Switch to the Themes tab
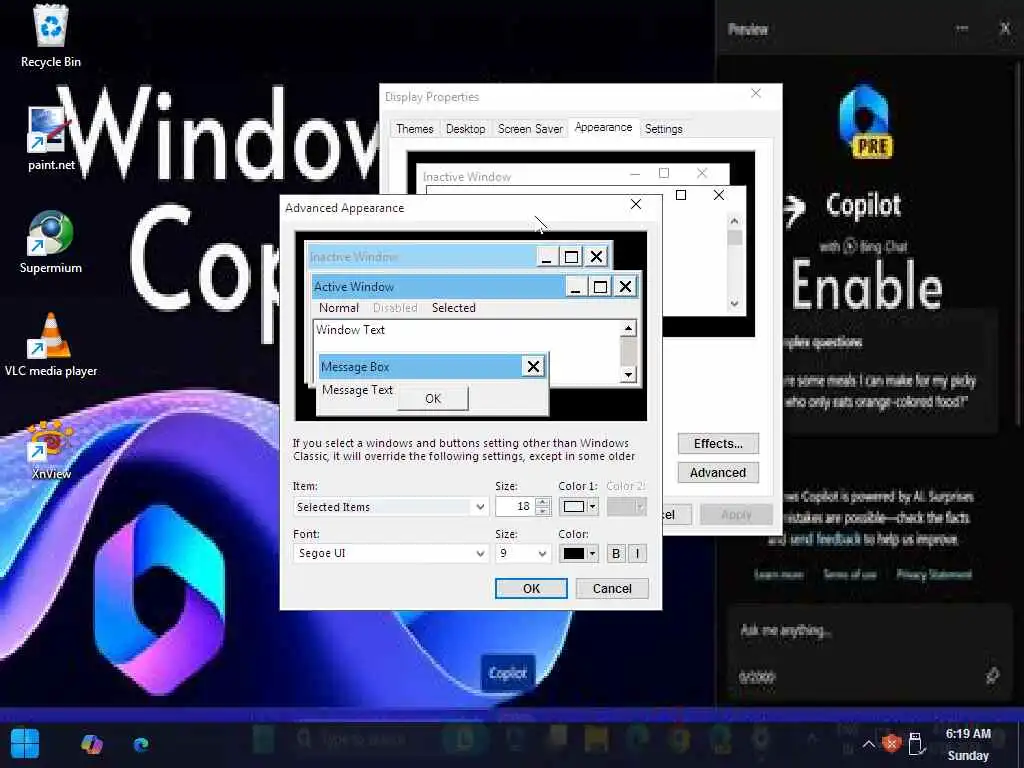 click(x=415, y=129)
